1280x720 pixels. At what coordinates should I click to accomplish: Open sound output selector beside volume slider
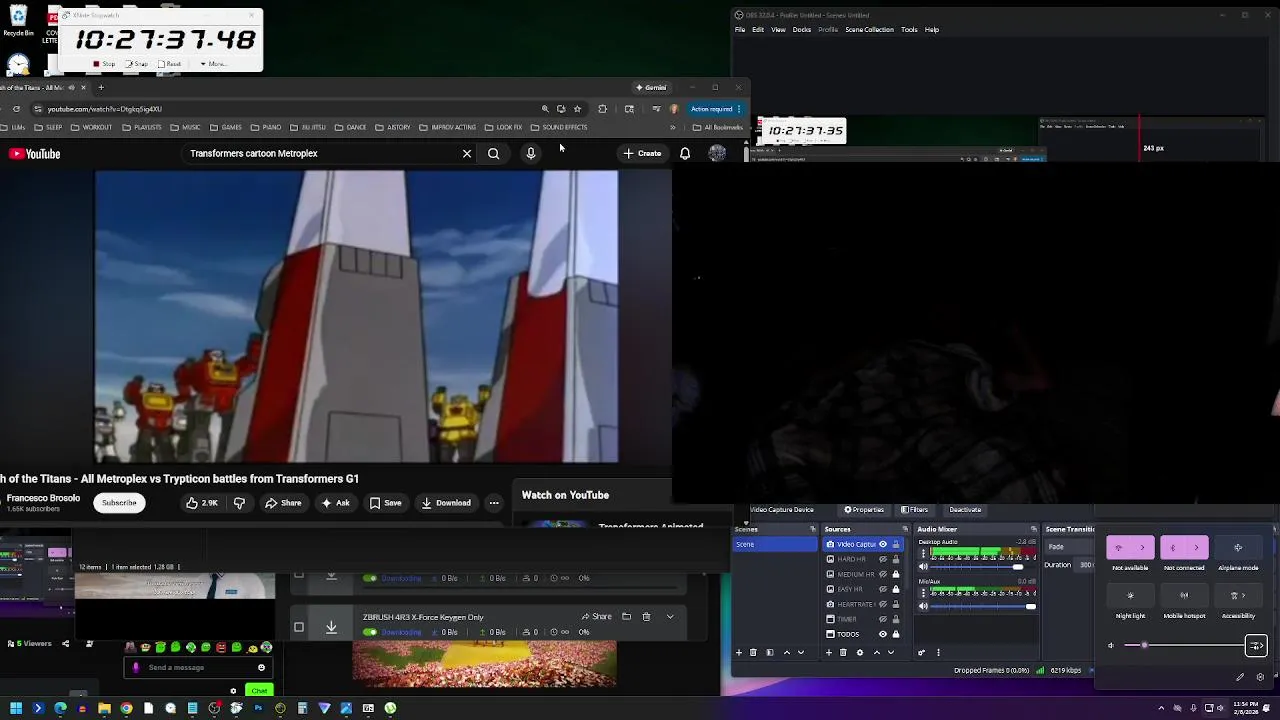tap(1256, 646)
